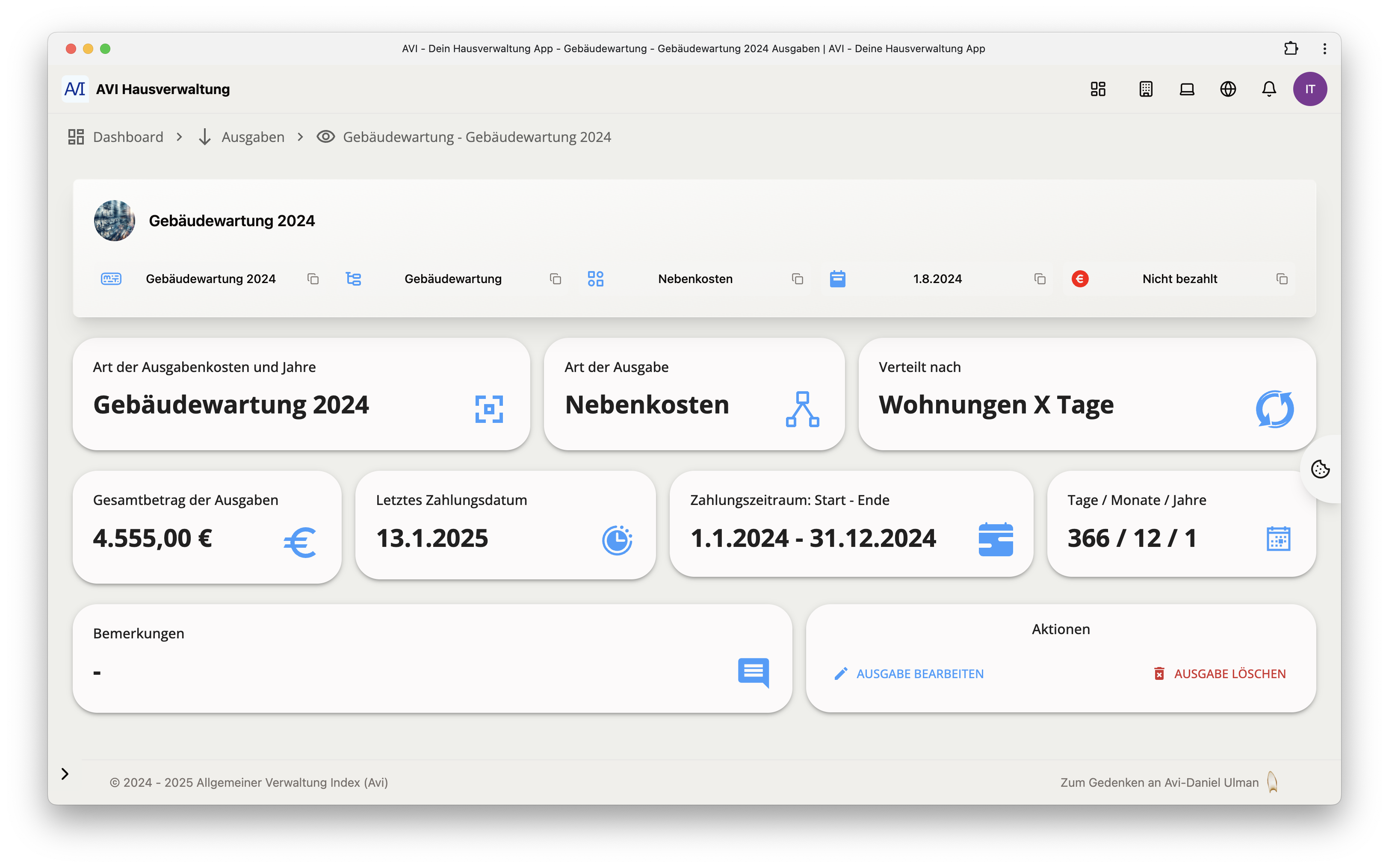The image size is (1389, 868).
Task: Click the Gebäudewartung 2024 round thumbnail
Action: (x=114, y=221)
